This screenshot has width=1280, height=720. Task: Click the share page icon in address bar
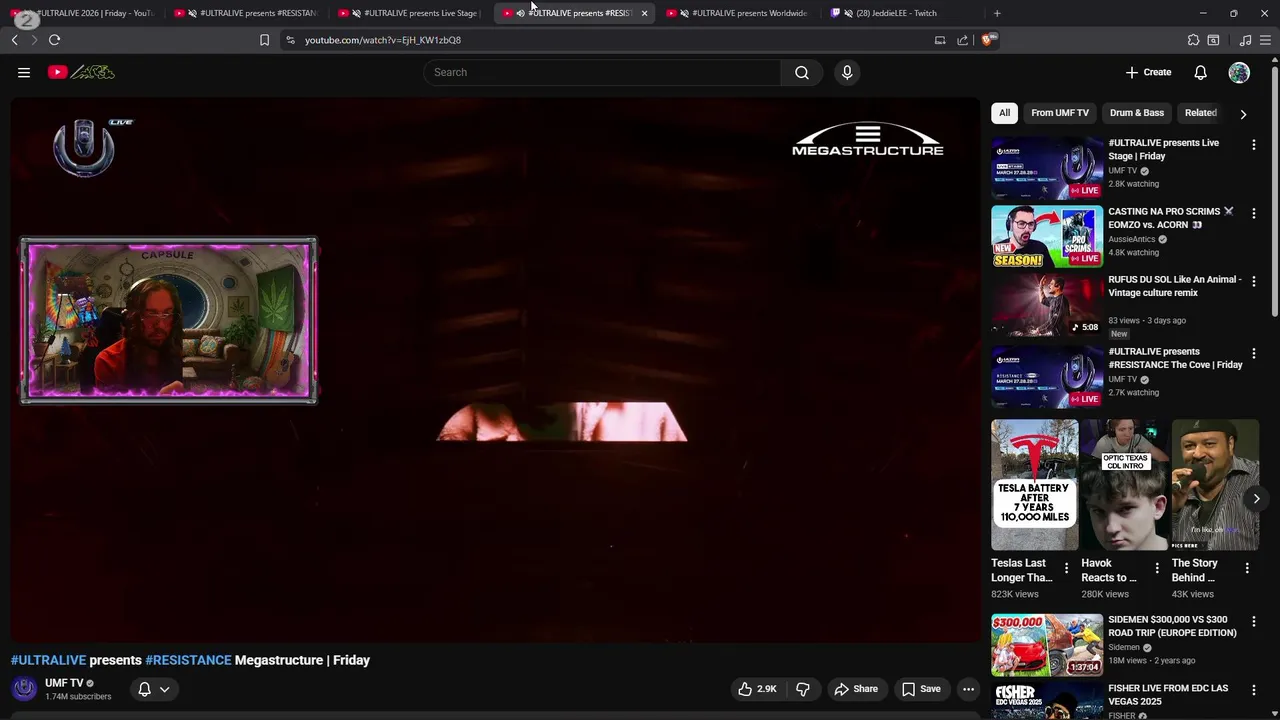(x=962, y=40)
